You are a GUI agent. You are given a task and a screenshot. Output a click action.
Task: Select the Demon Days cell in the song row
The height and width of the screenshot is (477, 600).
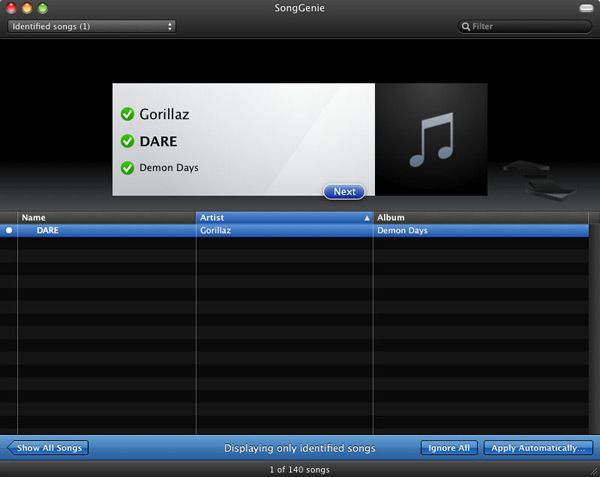[x=402, y=230]
